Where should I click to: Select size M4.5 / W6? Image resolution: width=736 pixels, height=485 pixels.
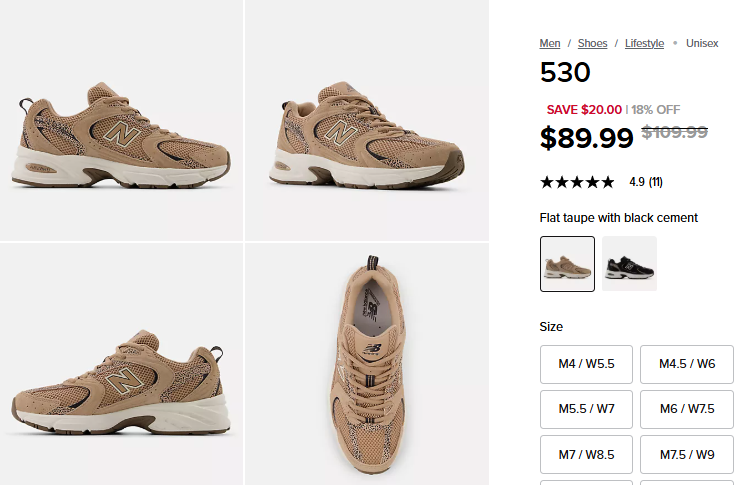[x=686, y=364]
